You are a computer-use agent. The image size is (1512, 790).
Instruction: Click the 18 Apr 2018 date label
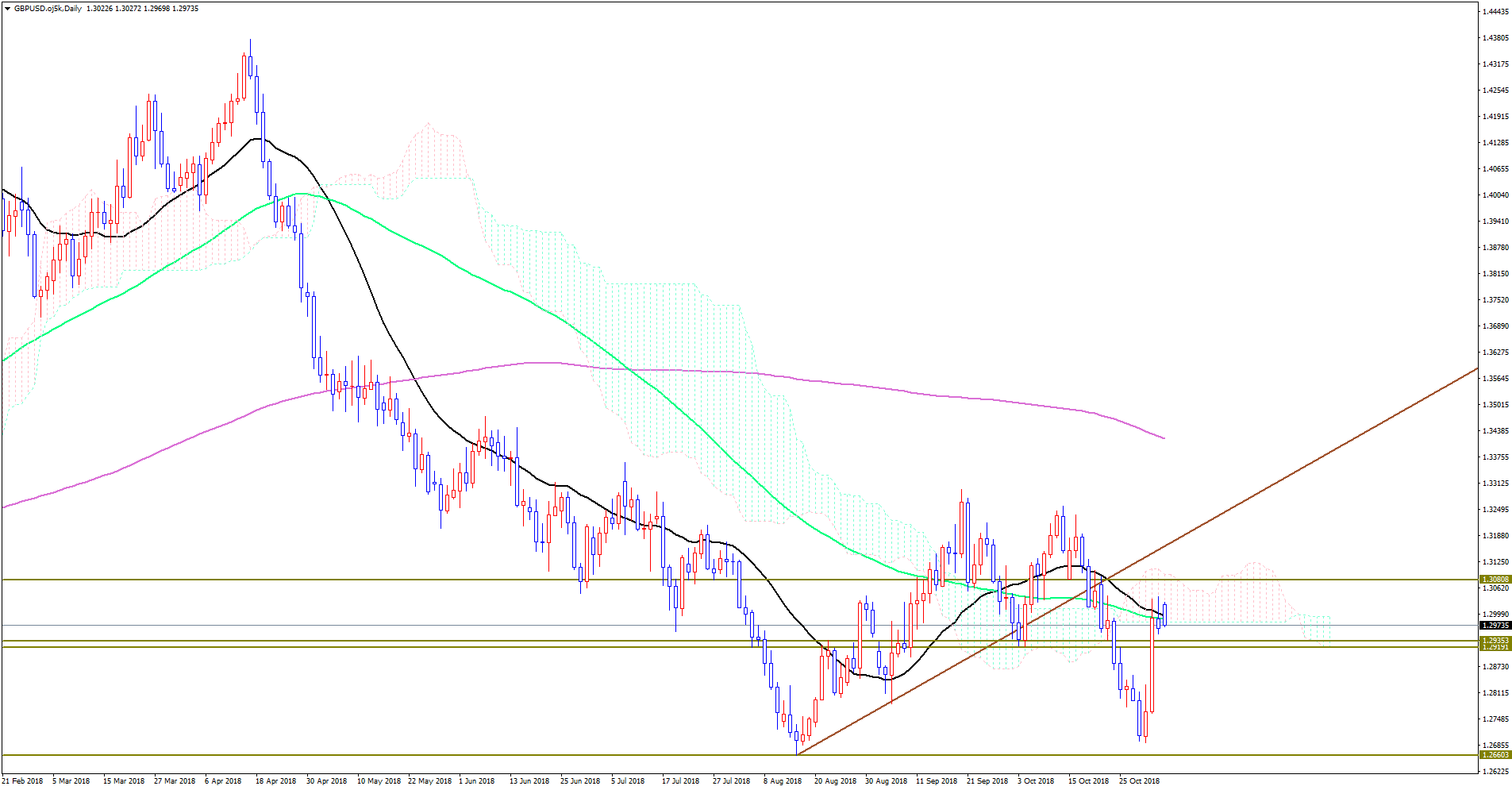click(275, 780)
